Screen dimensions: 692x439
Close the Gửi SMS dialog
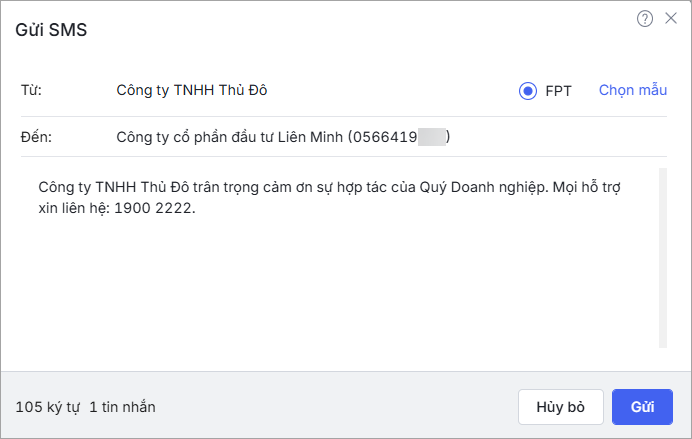[x=671, y=18]
